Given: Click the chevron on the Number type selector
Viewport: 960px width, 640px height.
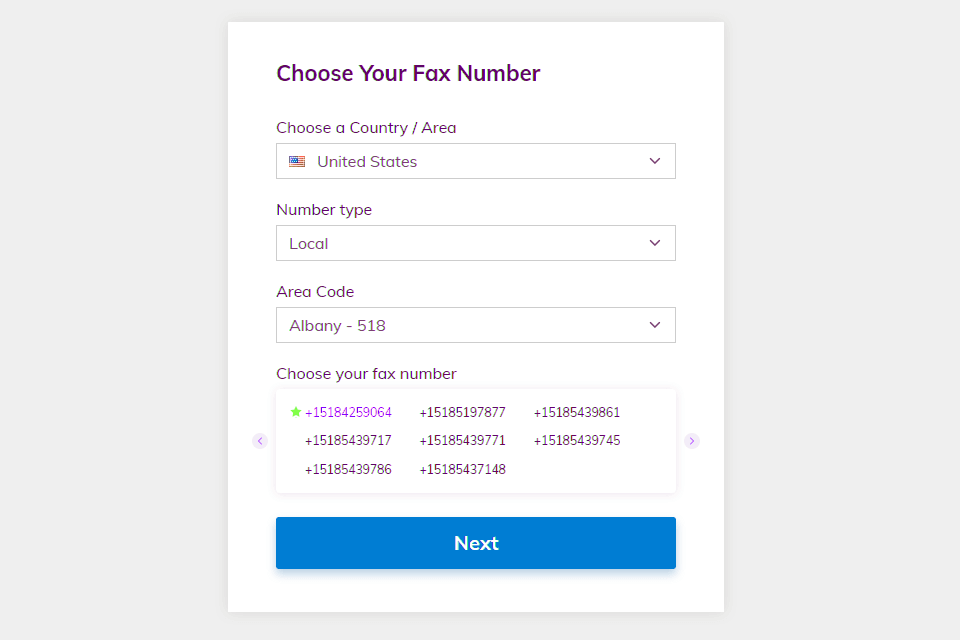Looking at the screenshot, I should pyautogui.click(x=655, y=243).
